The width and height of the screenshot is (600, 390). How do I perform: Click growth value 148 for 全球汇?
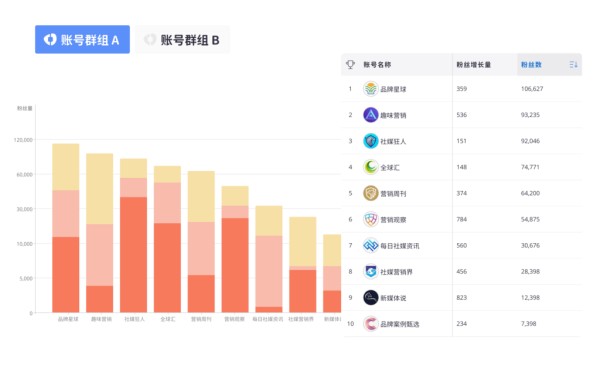point(461,167)
